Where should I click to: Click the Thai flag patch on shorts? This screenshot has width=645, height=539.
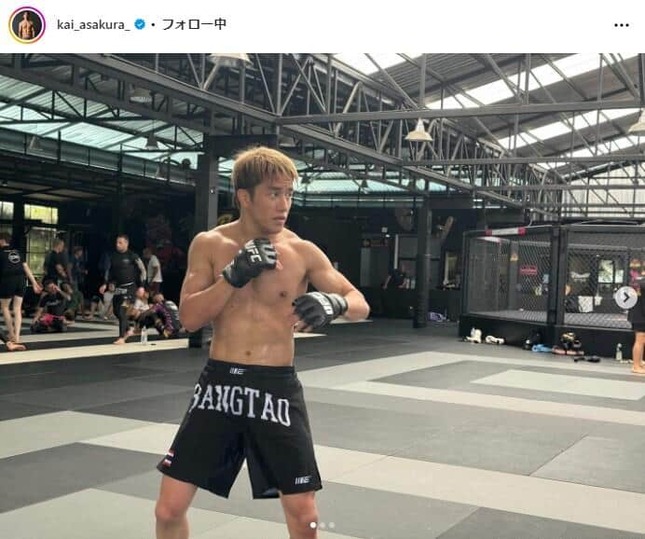(x=167, y=460)
